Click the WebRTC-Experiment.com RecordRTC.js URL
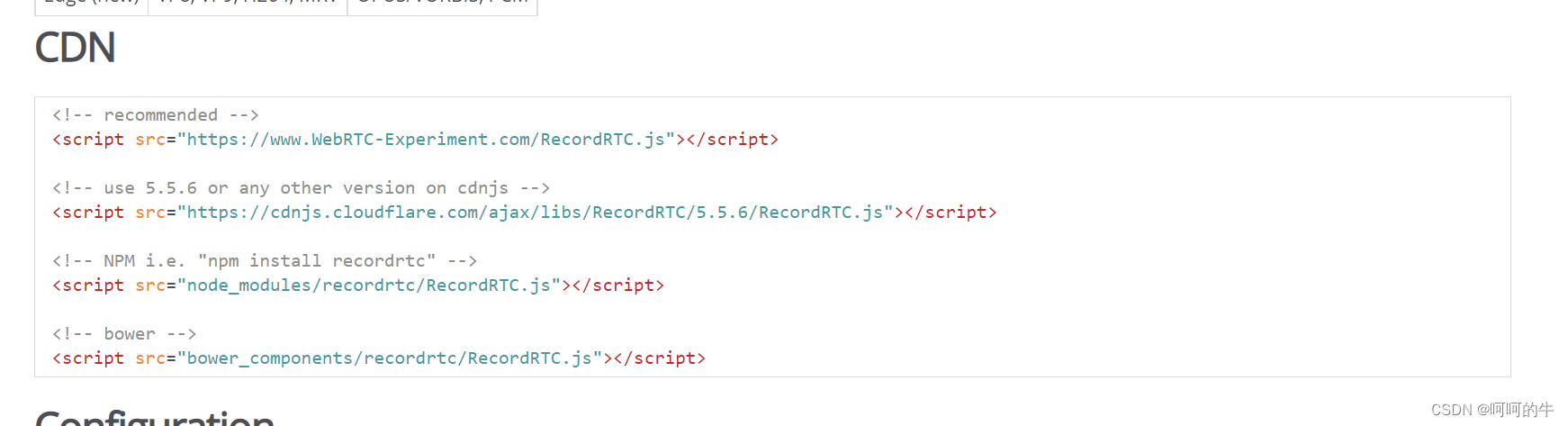Viewport: 1568px width, 426px height. click(426, 140)
